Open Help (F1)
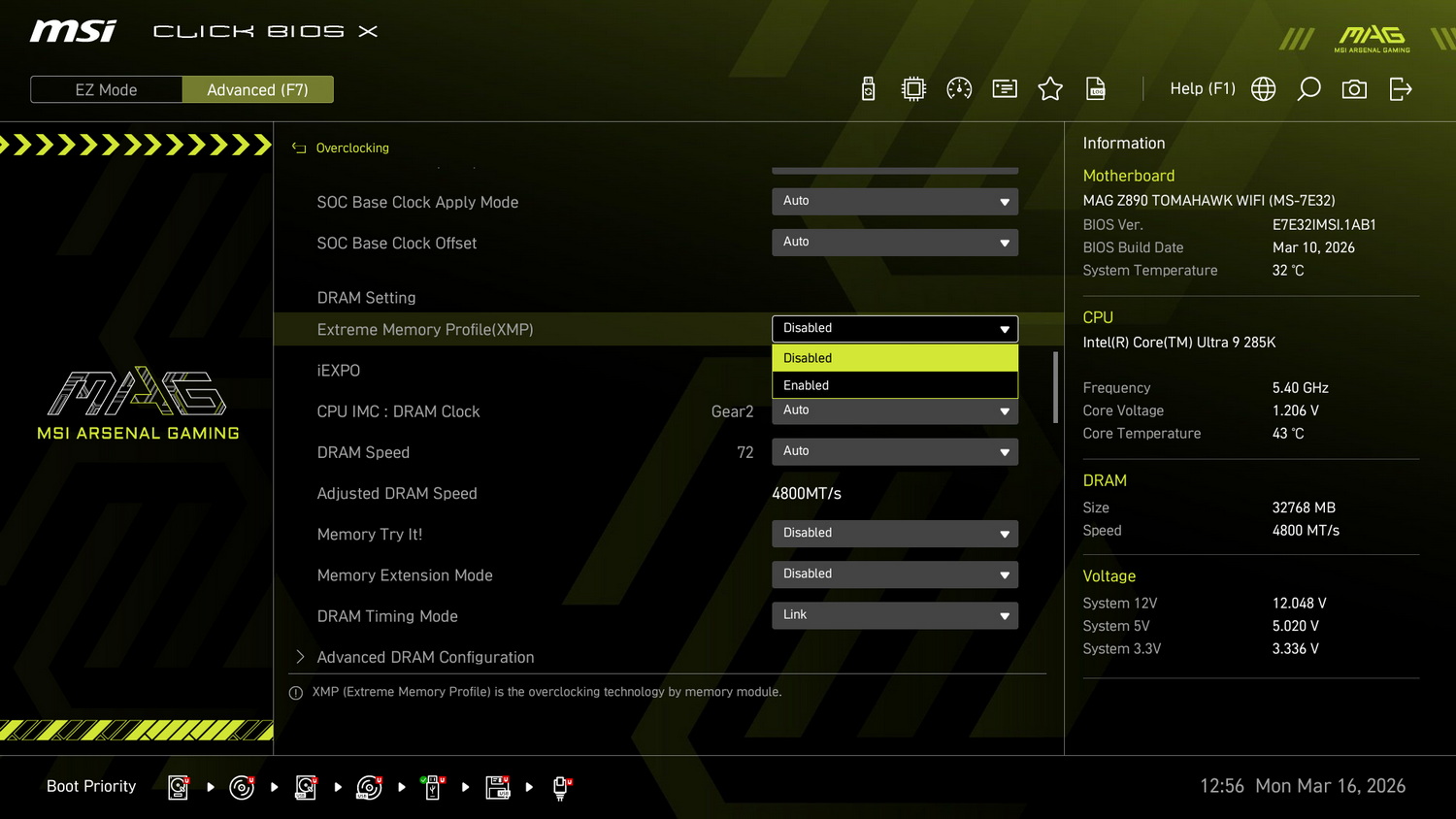Screen dimensions: 1456x819 coord(1203,88)
